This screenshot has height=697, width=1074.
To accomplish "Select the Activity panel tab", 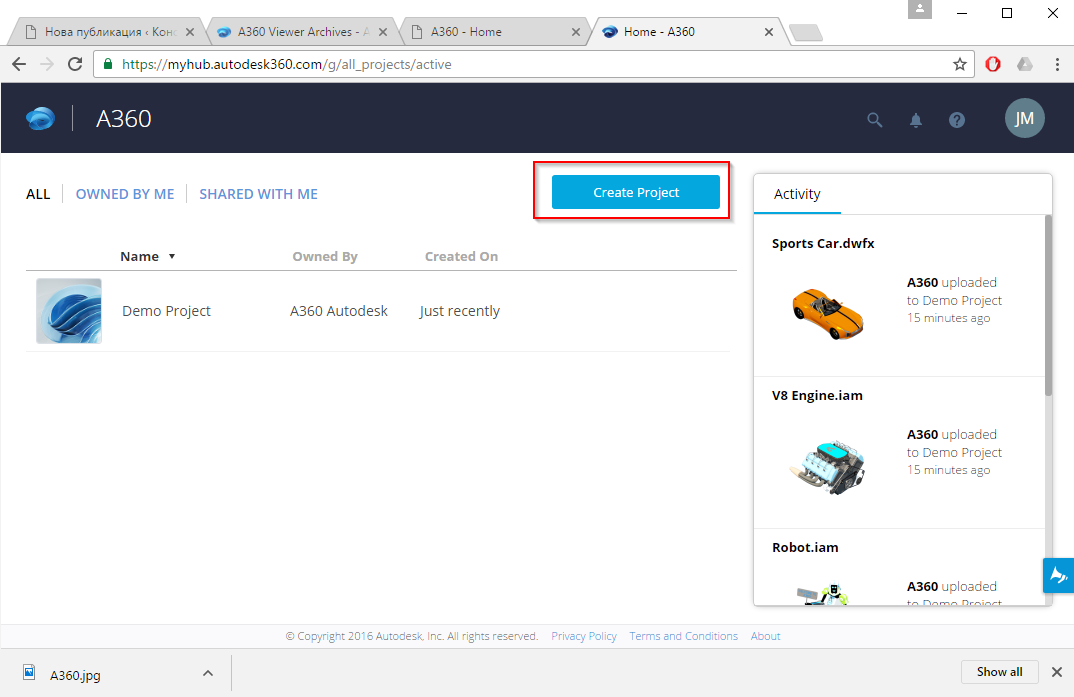I will click(x=797, y=194).
